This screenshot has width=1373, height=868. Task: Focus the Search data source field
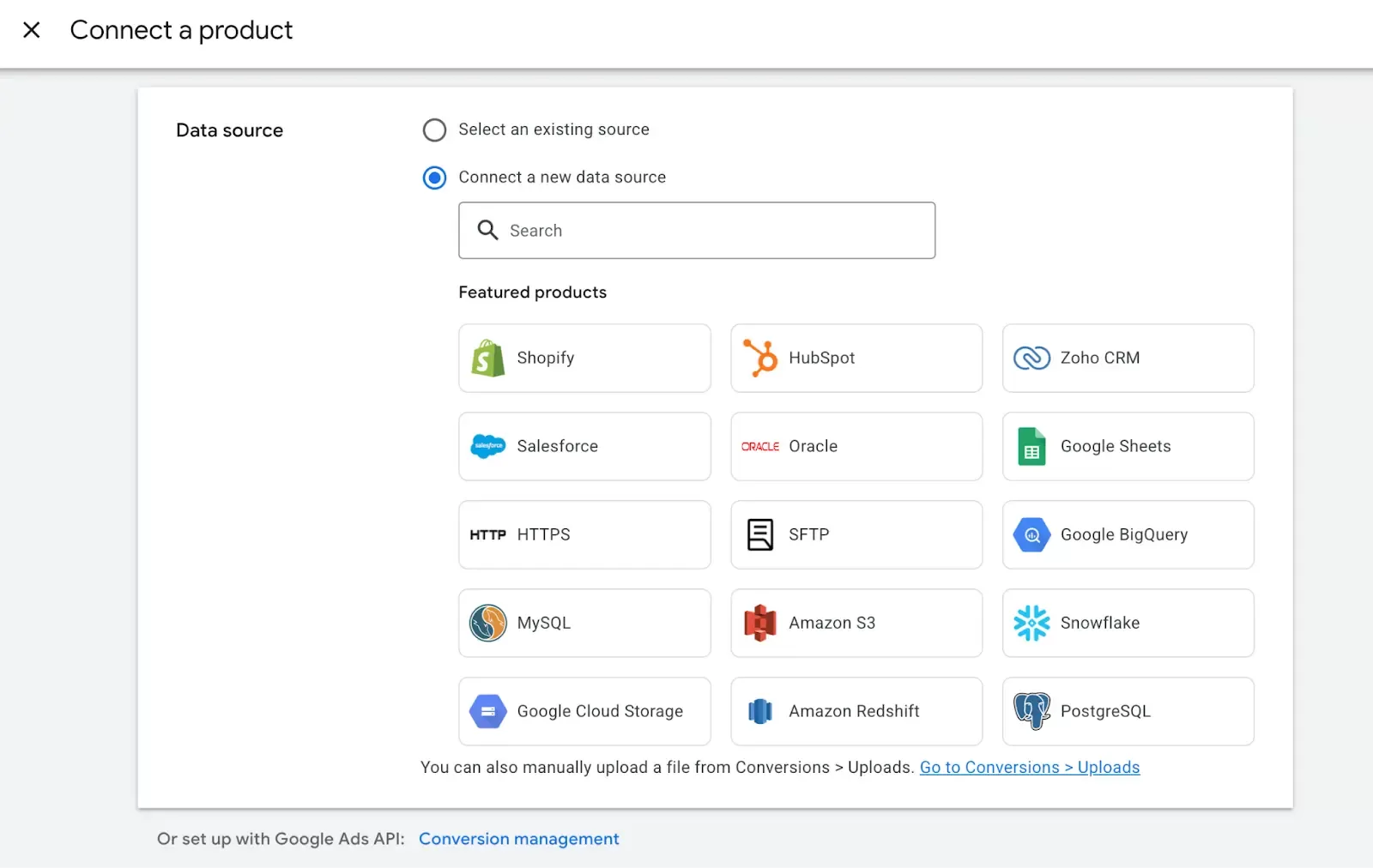pos(697,230)
